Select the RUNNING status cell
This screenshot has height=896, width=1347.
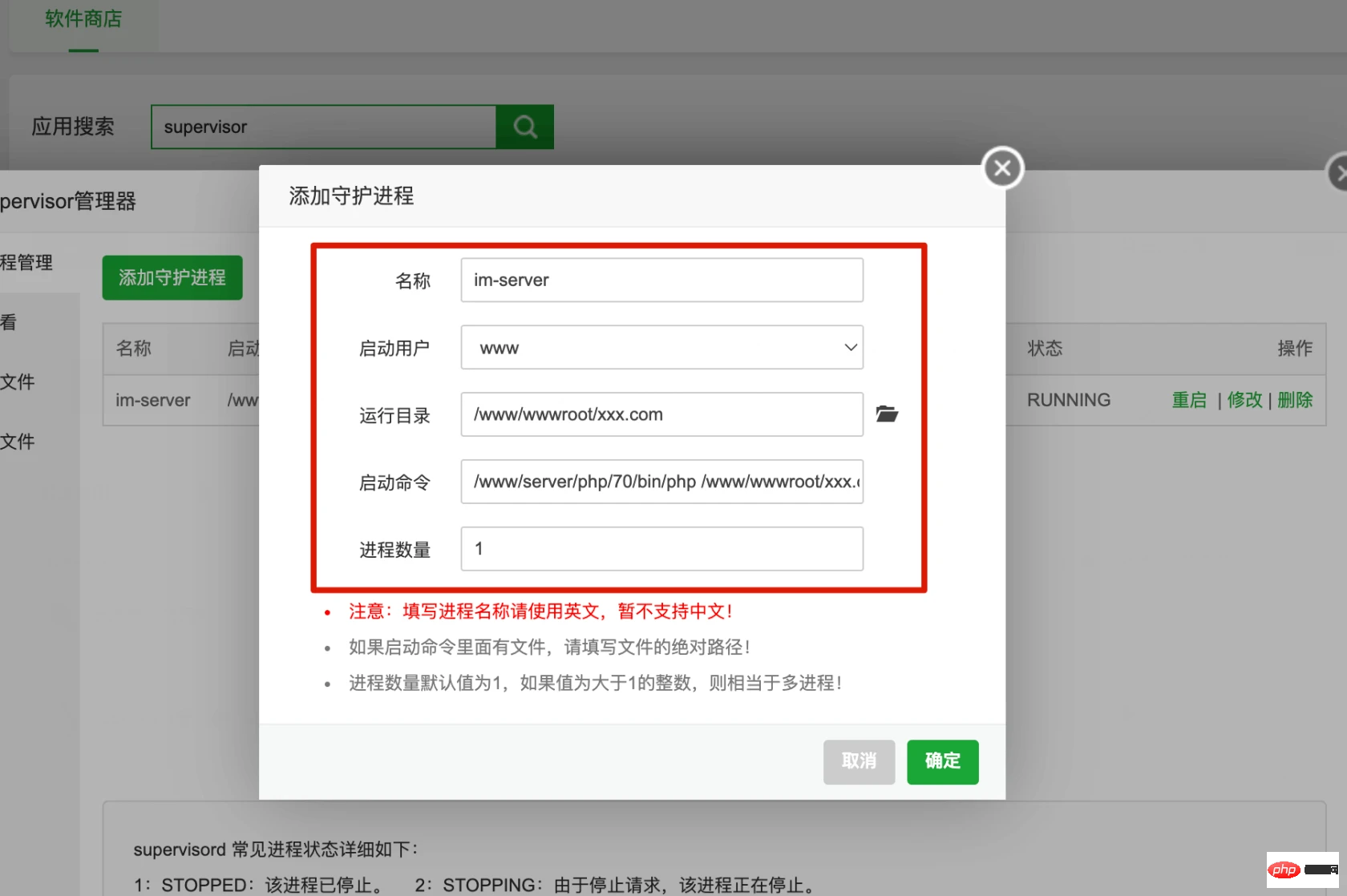(1069, 400)
